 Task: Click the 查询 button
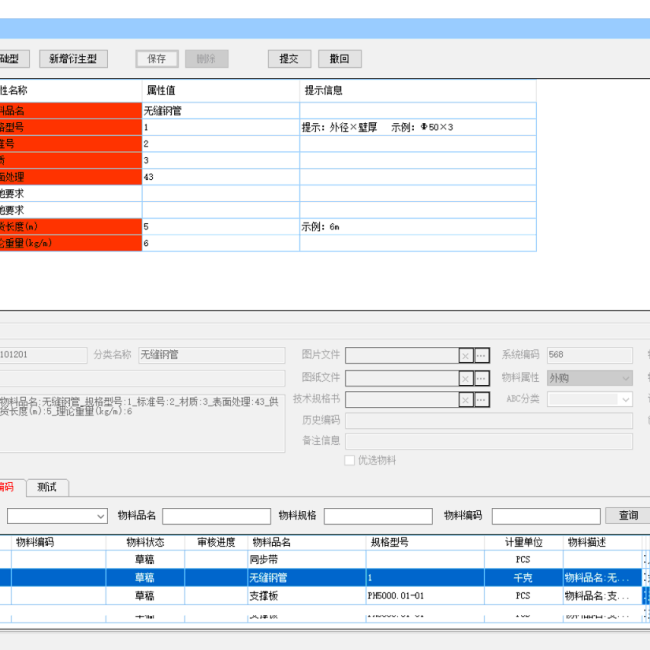628,515
